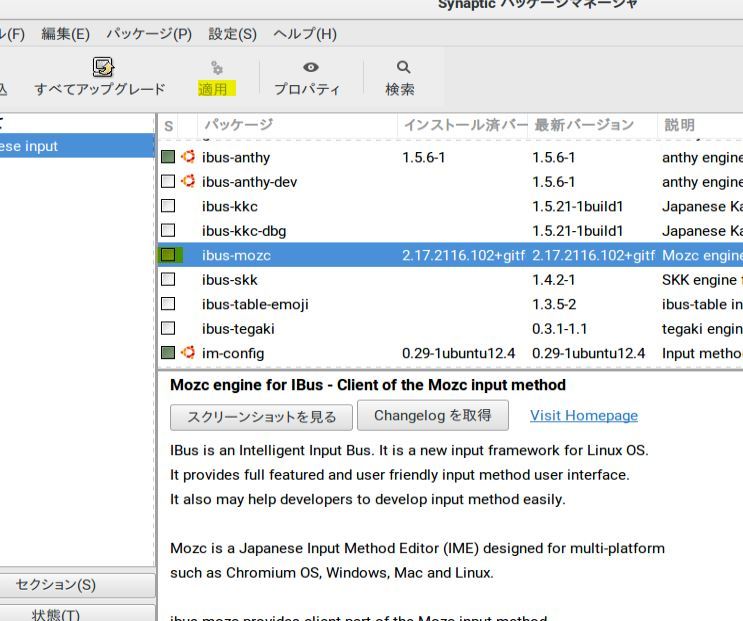This screenshot has width=743, height=621.
Task: Click the Ubuntu support icon beside ibus-anthy
Action: 188,157
